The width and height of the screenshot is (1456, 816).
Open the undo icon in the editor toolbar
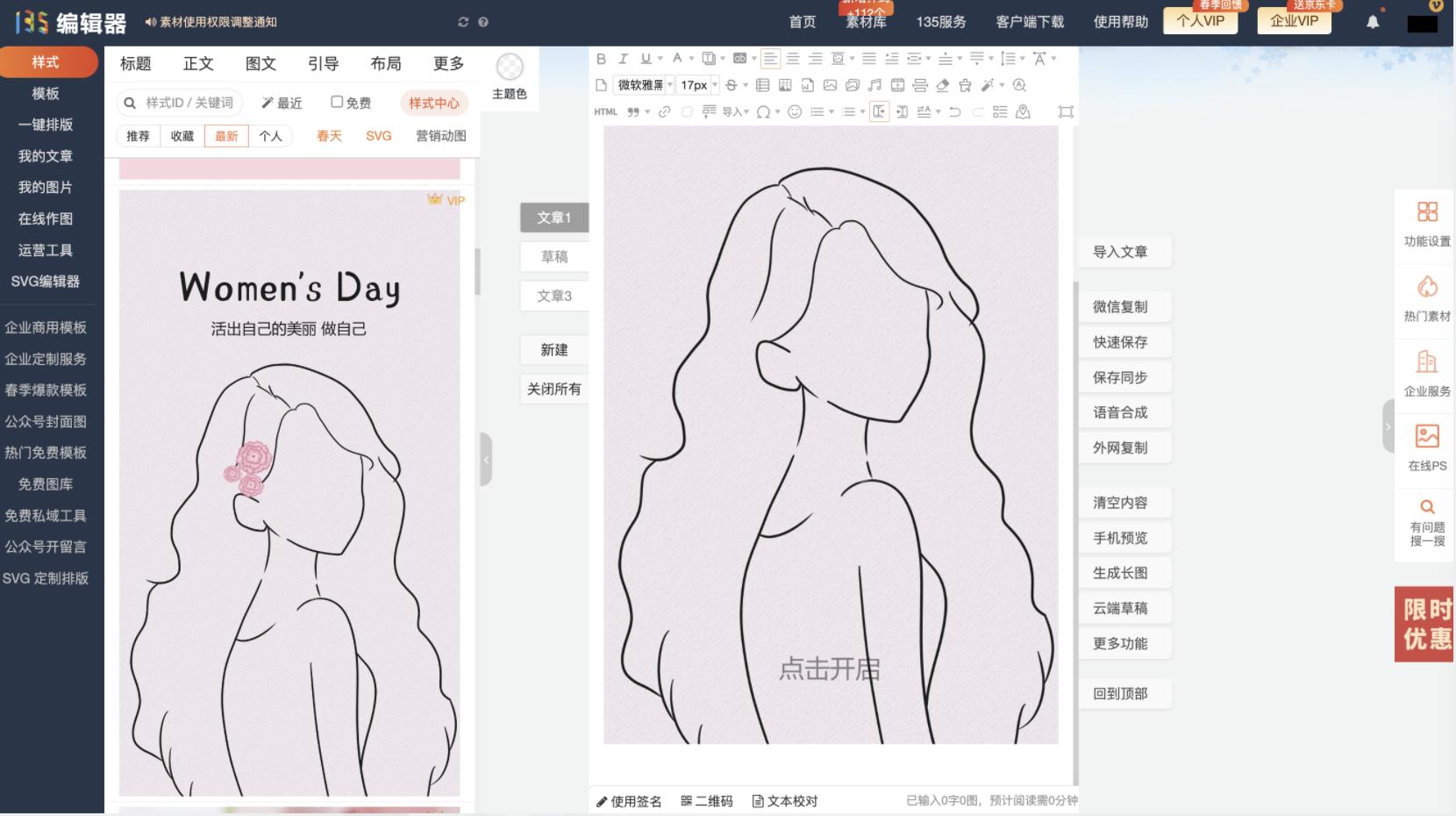coord(955,111)
